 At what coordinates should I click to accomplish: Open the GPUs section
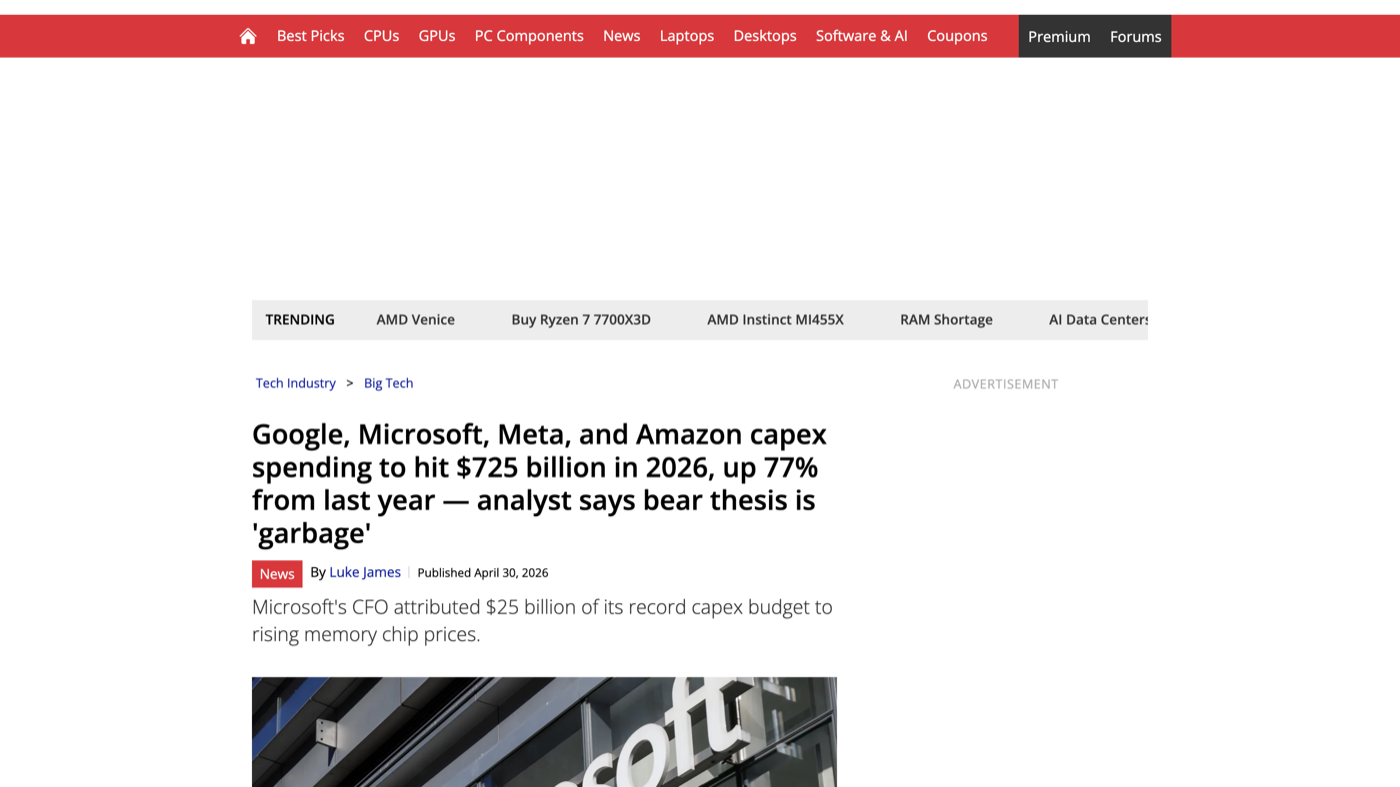coord(437,36)
